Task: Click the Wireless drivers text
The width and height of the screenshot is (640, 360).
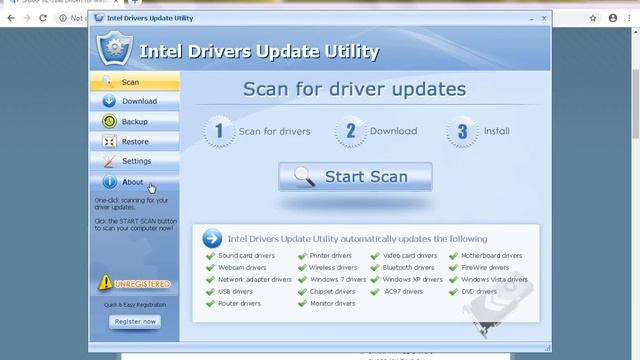Action: [x=333, y=268]
